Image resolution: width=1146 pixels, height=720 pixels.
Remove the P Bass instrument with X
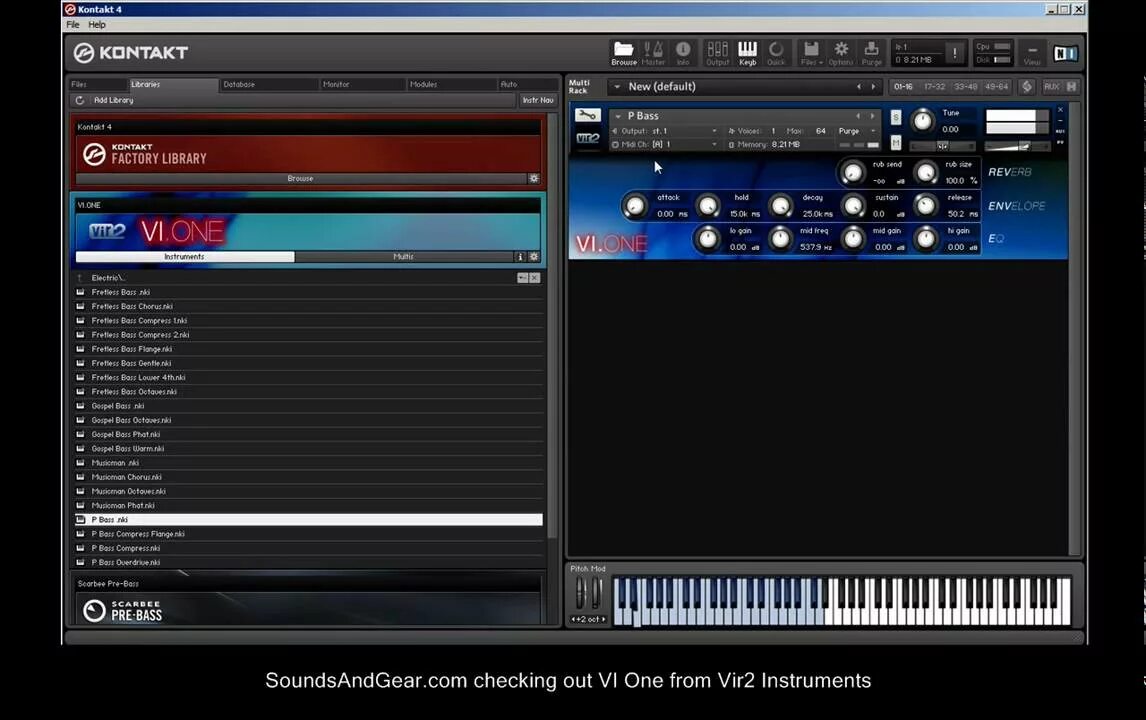point(1060,110)
